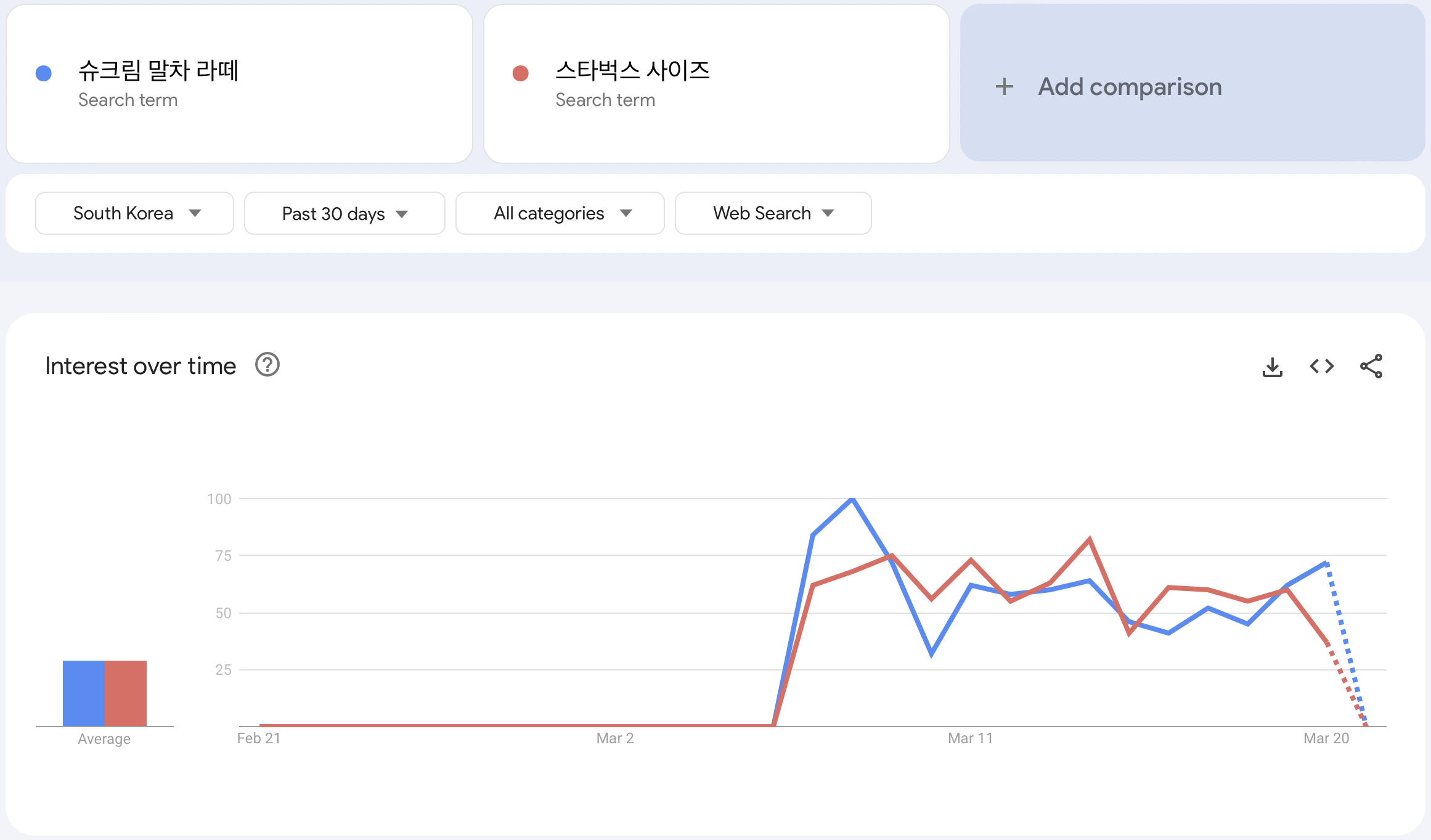Open help for Interest over time
This screenshot has width=1431, height=840.
[x=267, y=365]
